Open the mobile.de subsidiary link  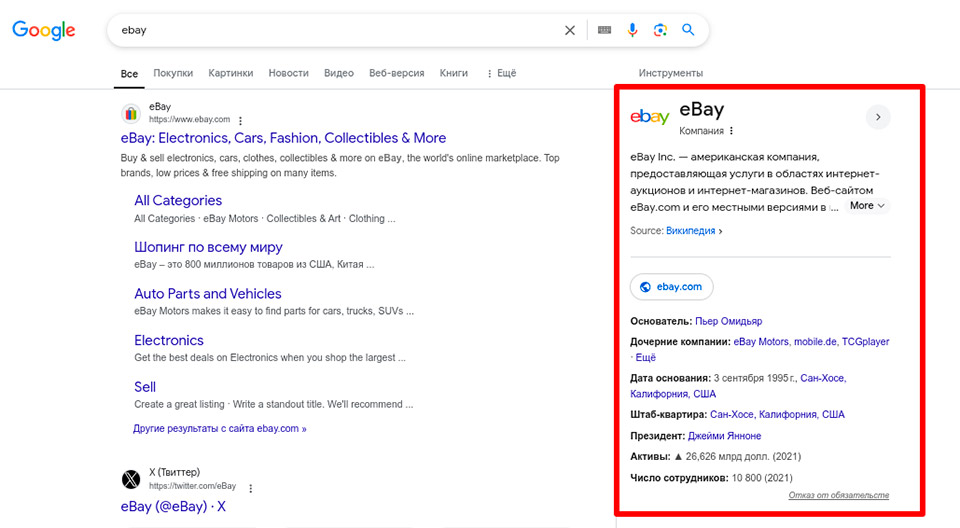(815, 342)
